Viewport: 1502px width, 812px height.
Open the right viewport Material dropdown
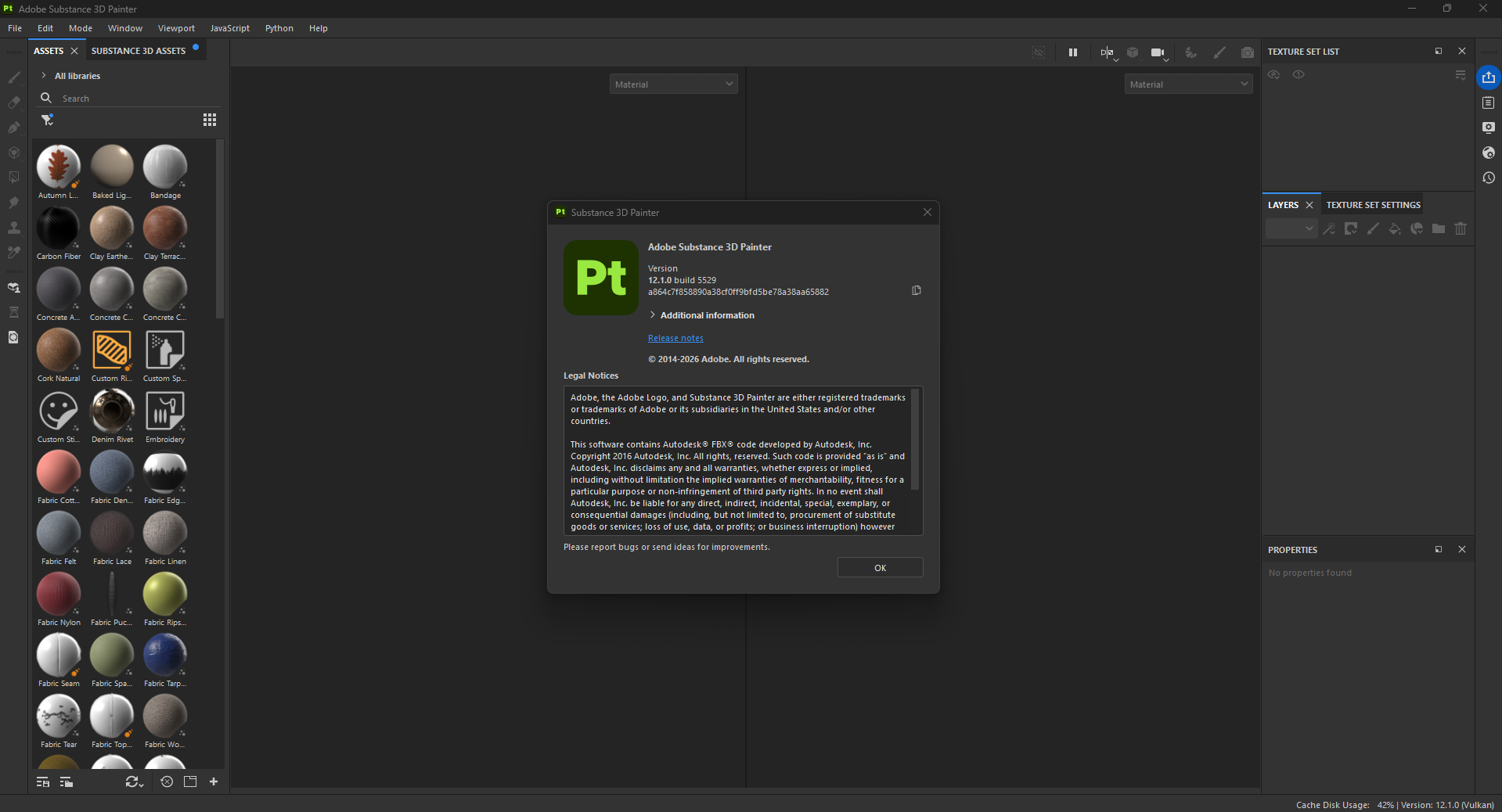[x=1189, y=84]
